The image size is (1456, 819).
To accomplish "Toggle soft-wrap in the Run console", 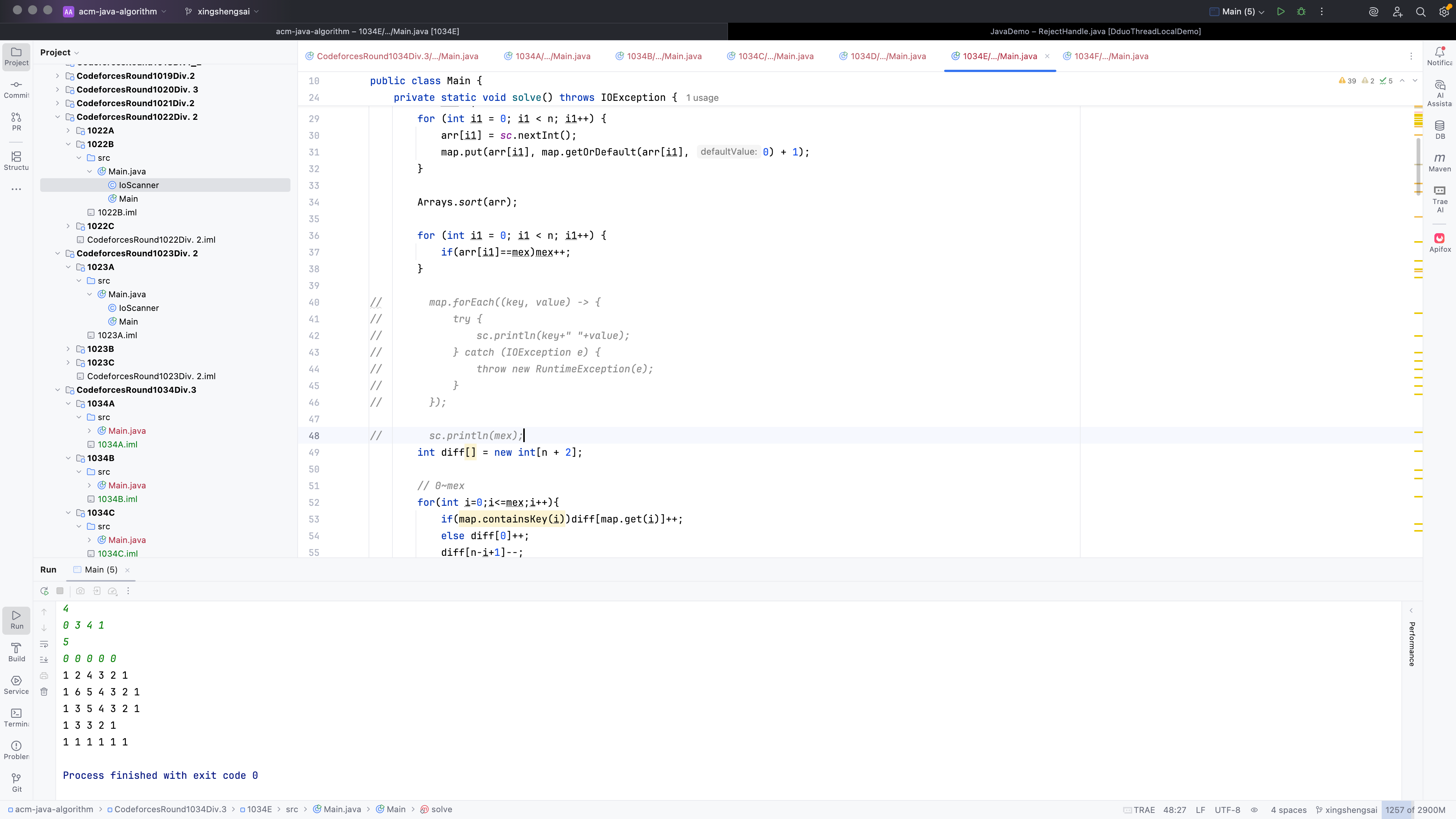I will point(44,644).
